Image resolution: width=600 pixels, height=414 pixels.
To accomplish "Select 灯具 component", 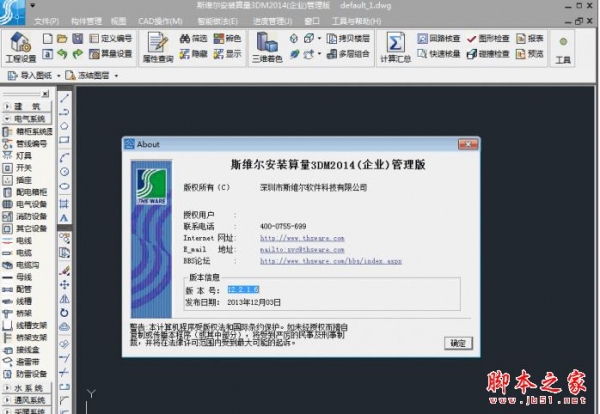I will 18,155.
